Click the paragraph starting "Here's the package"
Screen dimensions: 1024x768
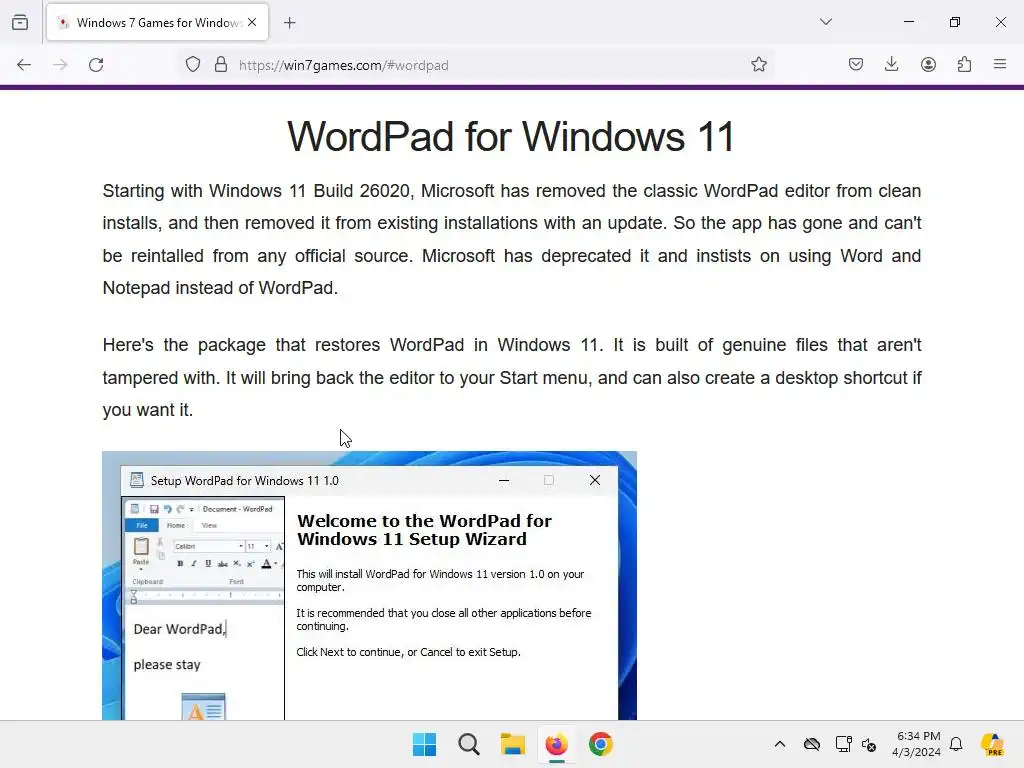pyautogui.click(x=512, y=377)
